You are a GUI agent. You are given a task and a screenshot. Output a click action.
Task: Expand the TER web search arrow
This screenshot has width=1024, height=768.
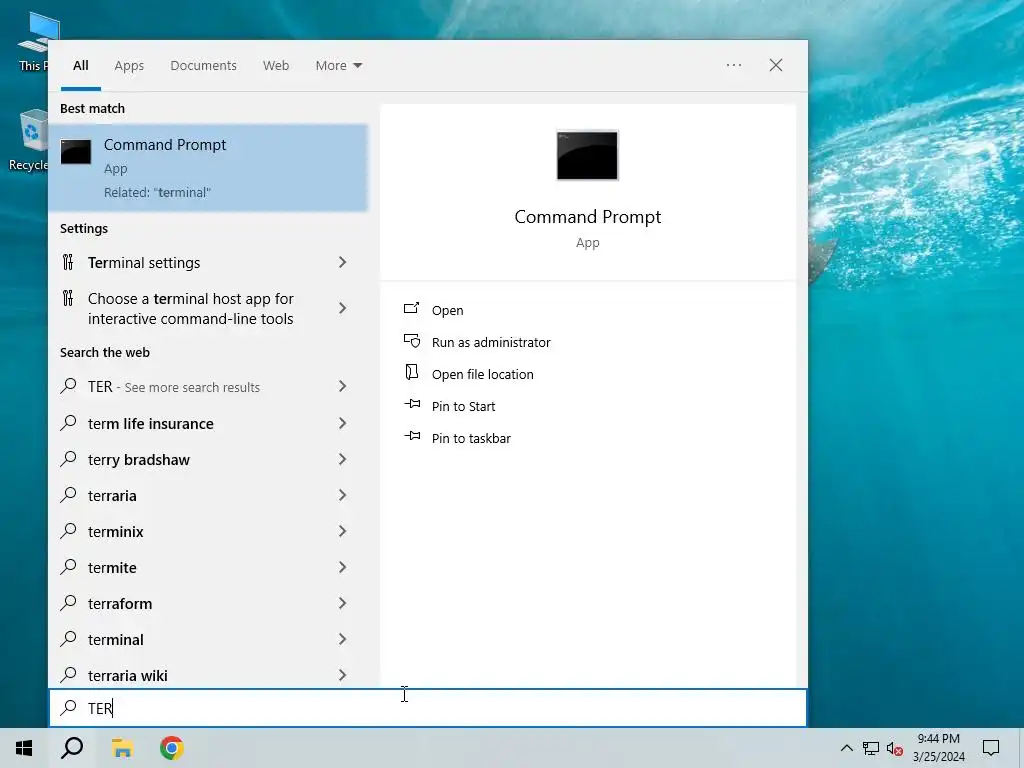coord(342,387)
